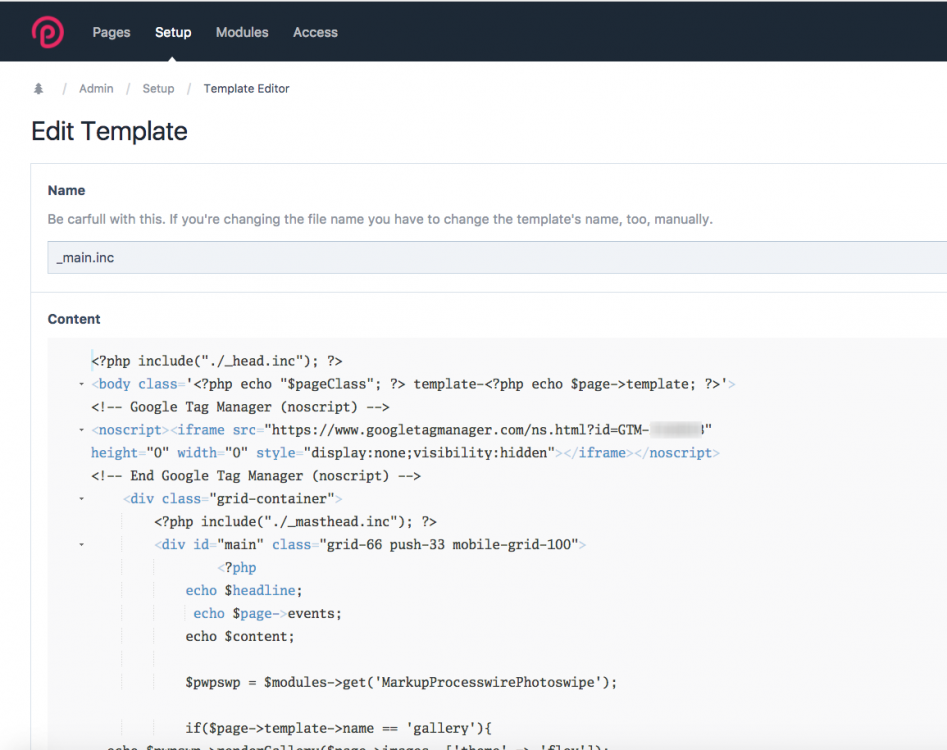This screenshot has width=947, height=750.
Task: Click the ProcessWire logo icon
Action: [47, 32]
